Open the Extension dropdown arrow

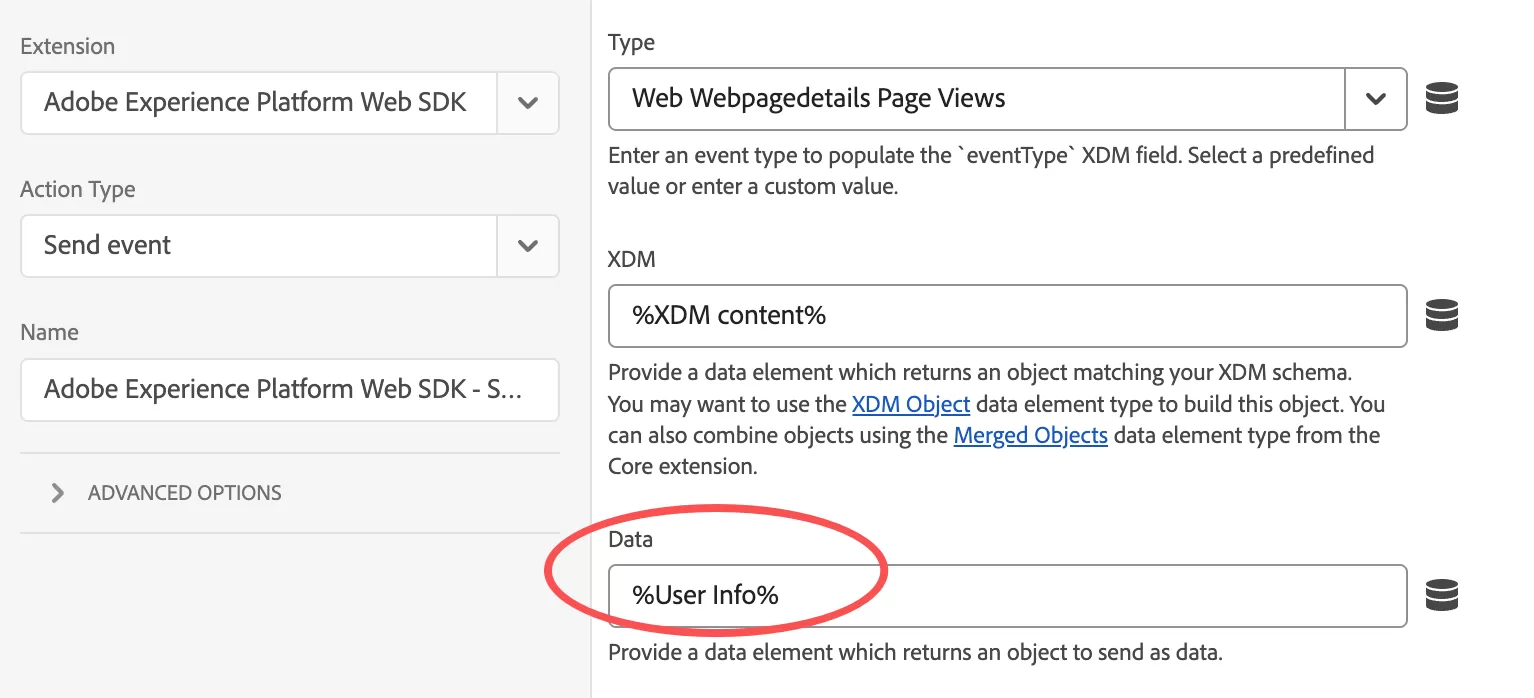(528, 102)
